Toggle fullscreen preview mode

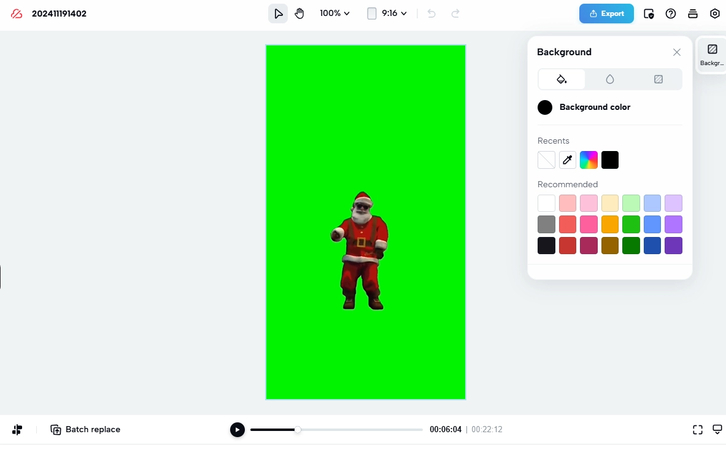697,430
